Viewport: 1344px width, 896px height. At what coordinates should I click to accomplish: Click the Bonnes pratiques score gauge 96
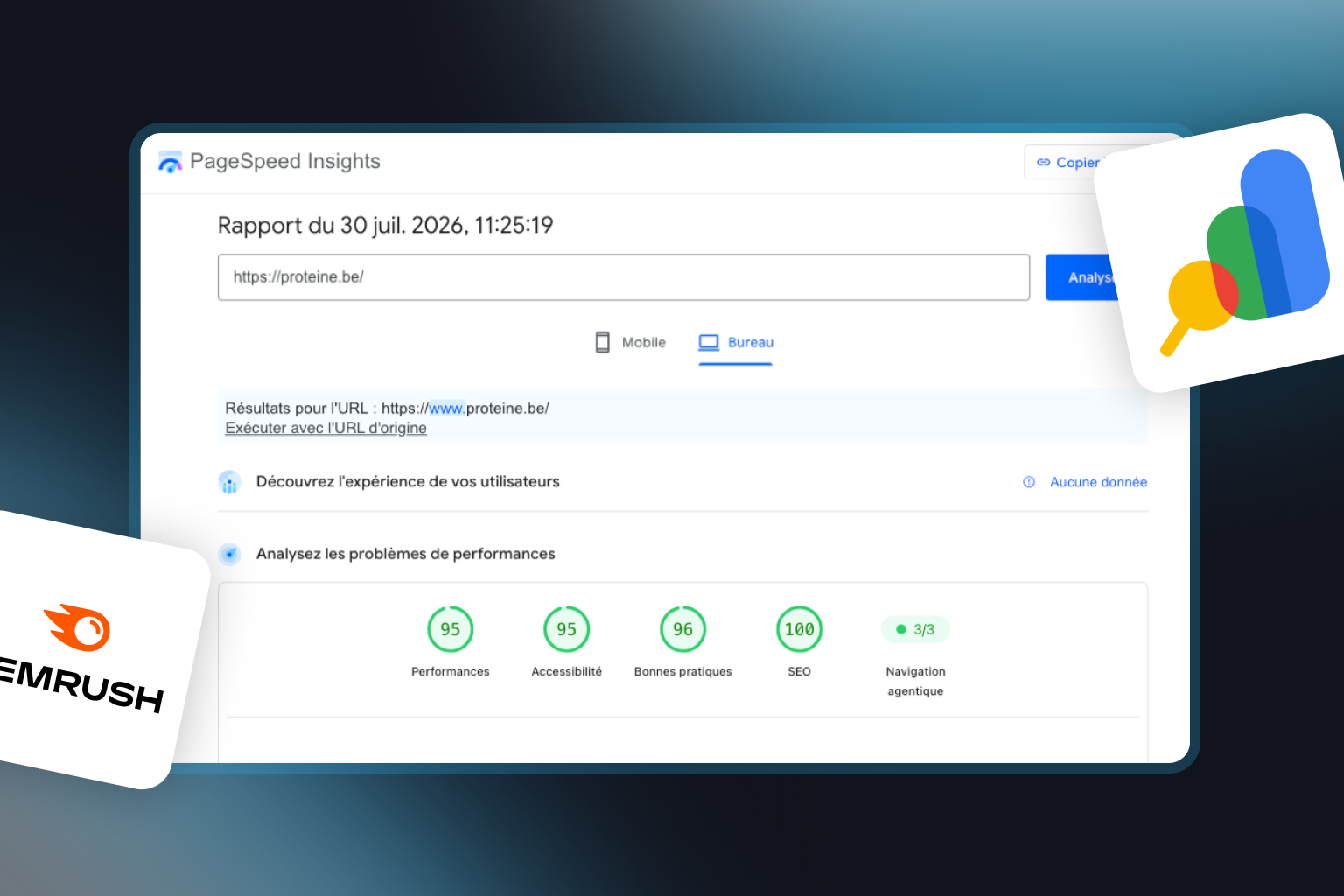click(683, 629)
